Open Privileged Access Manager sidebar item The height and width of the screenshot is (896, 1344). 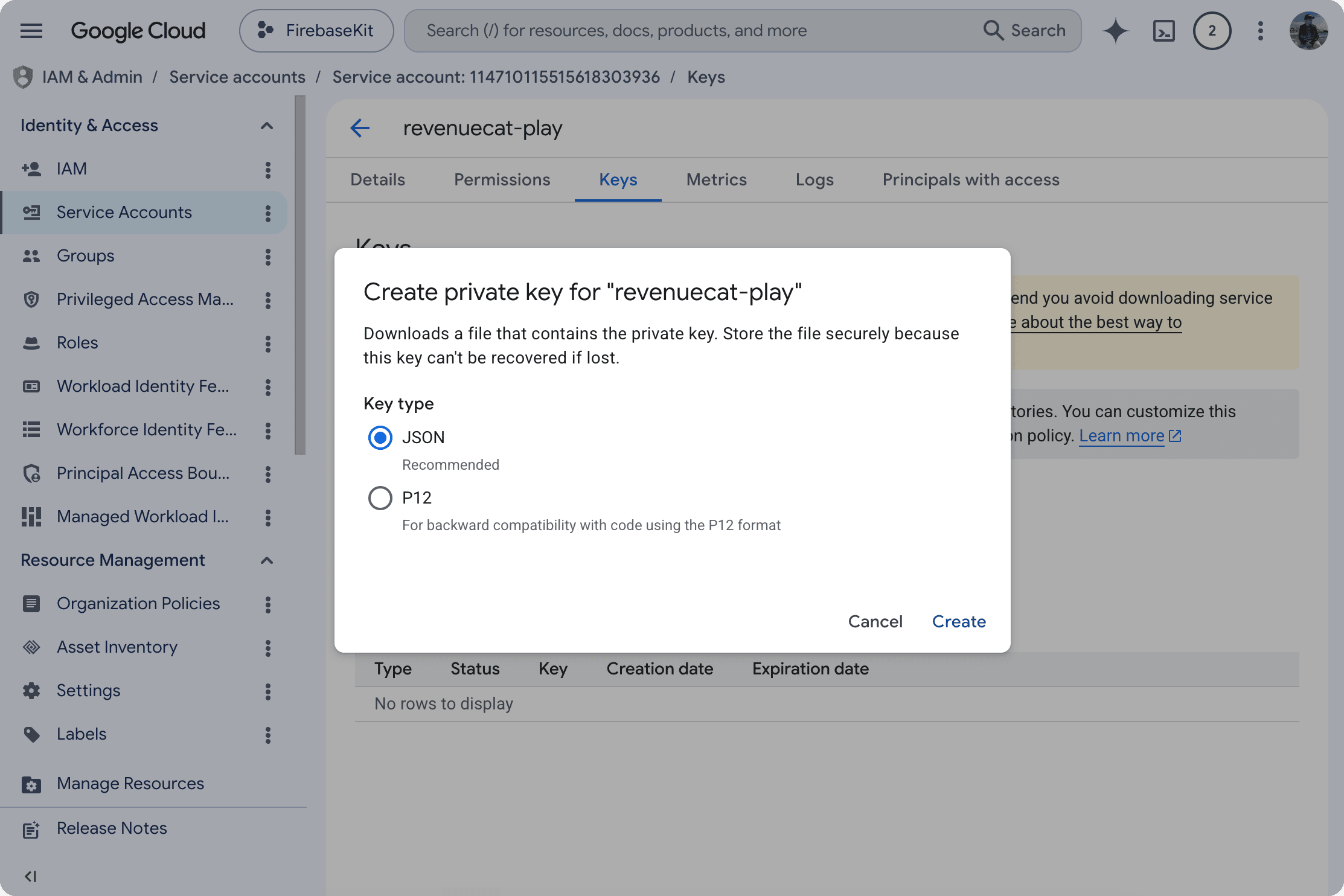point(145,299)
